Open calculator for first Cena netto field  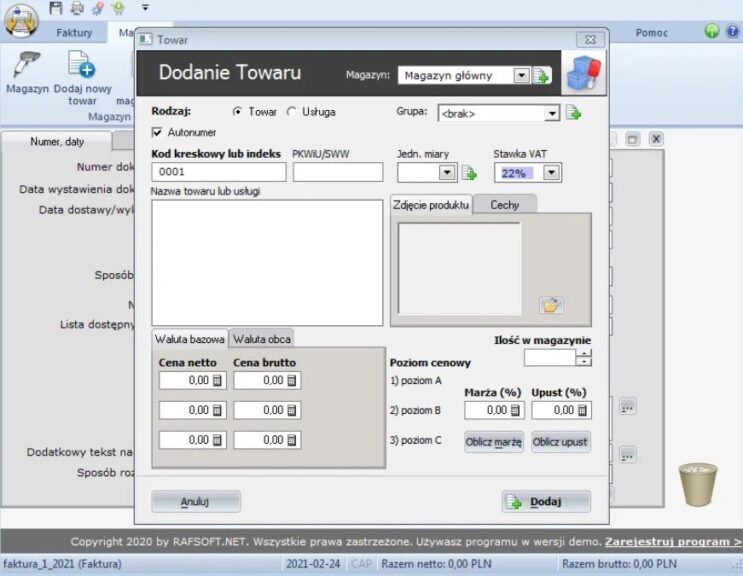pyautogui.click(x=217, y=381)
